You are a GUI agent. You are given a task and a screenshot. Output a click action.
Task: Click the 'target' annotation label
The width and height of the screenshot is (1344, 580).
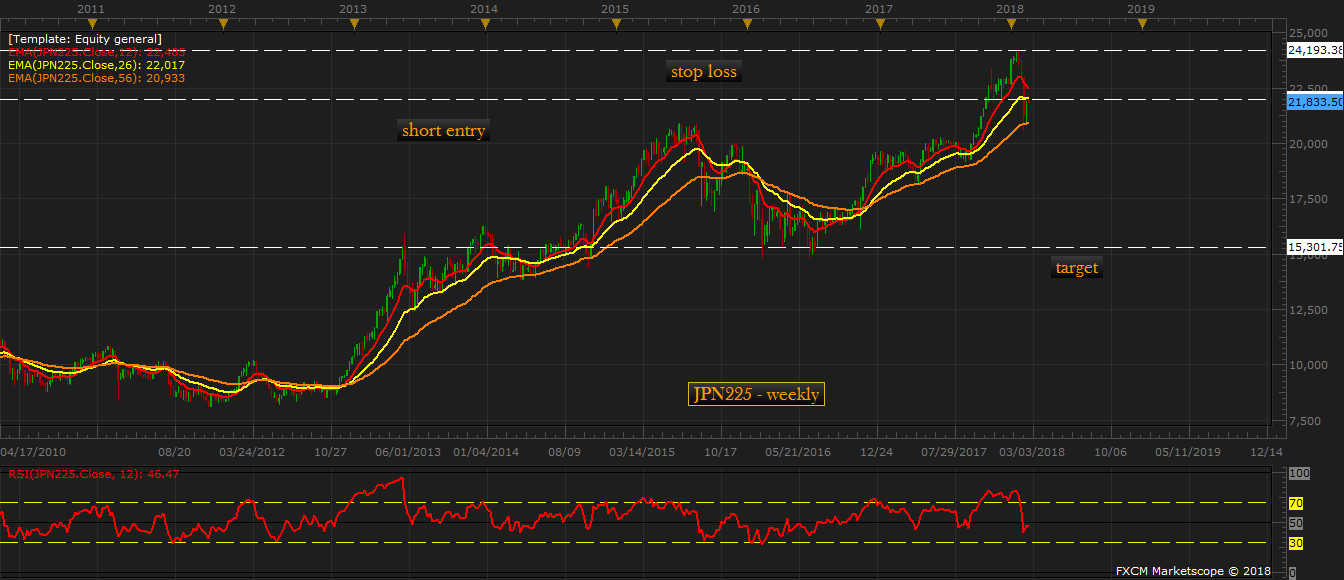[x=1076, y=268]
